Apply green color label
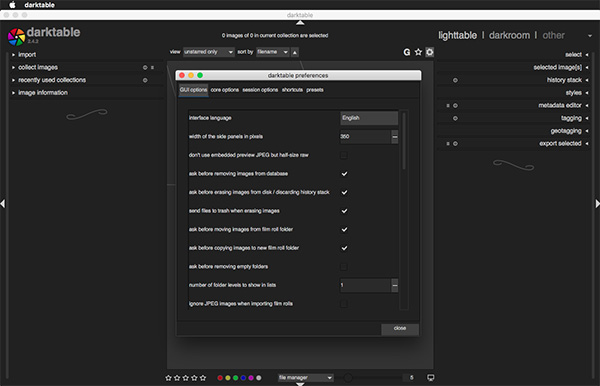Image resolution: width=600 pixels, height=386 pixels. click(x=235, y=378)
